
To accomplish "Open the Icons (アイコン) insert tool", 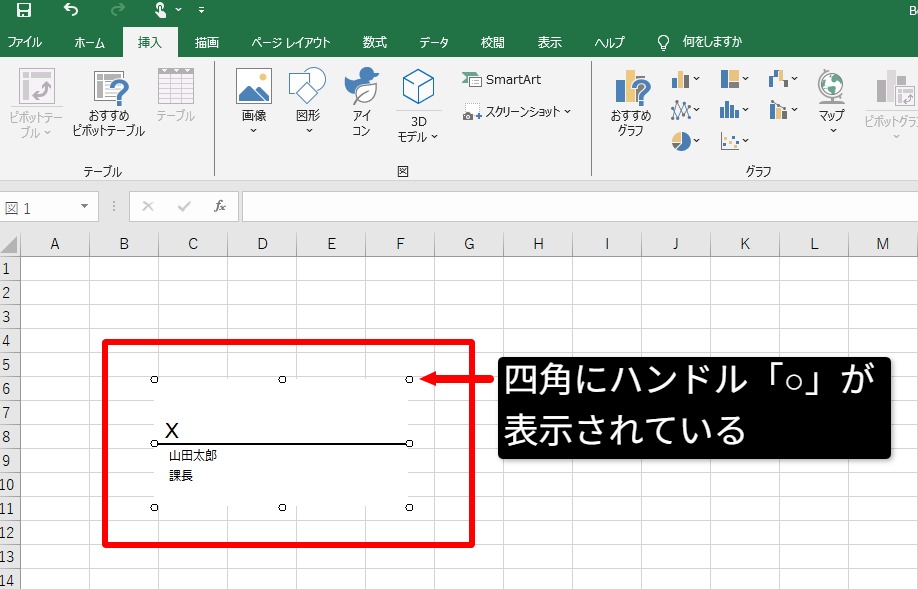I will [361, 103].
